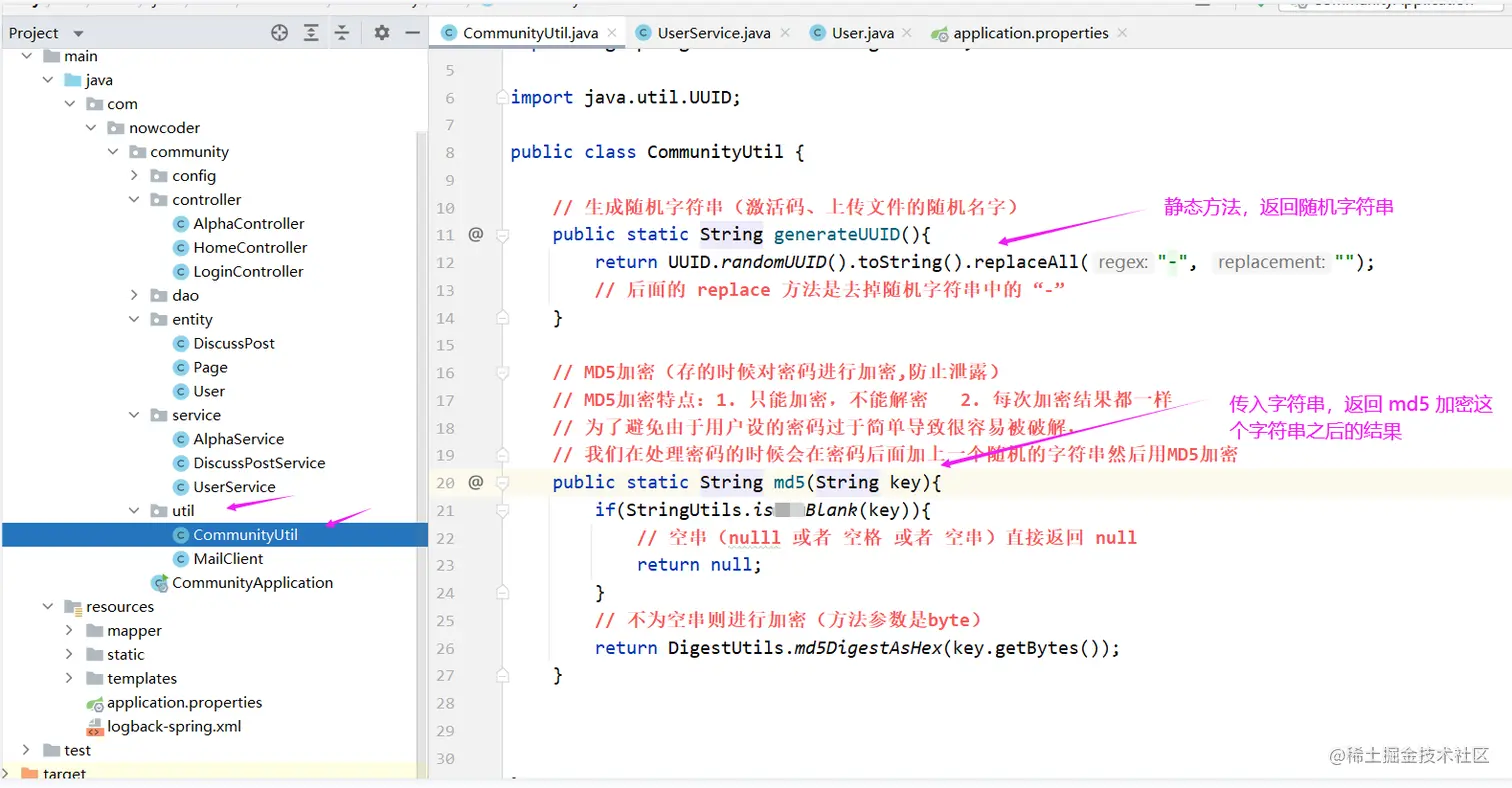Viewport: 1512px width, 788px height.
Task: Open Project panel settings gear
Action: click(x=381, y=33)
